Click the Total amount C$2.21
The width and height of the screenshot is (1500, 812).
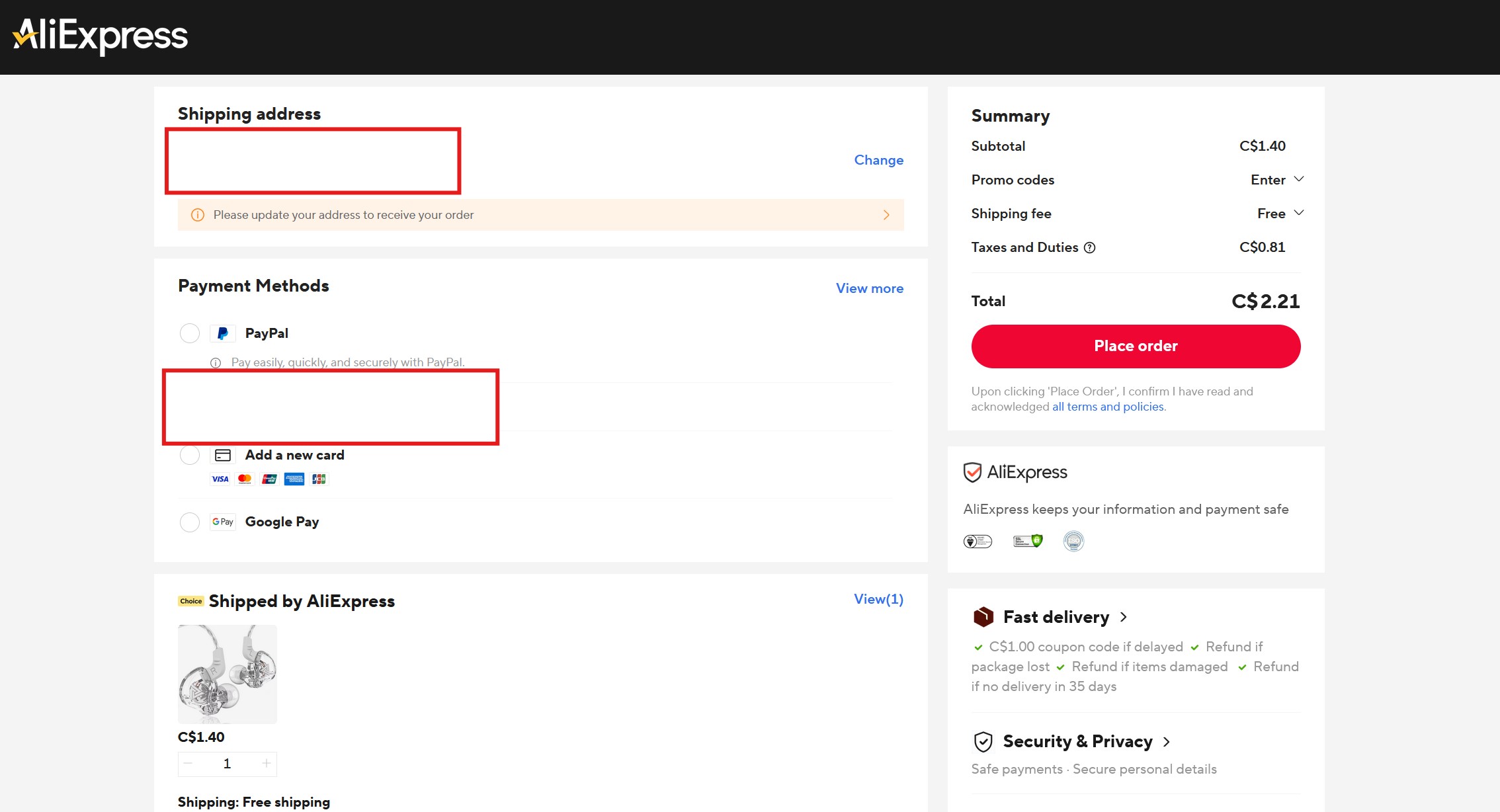point(1265,302)
